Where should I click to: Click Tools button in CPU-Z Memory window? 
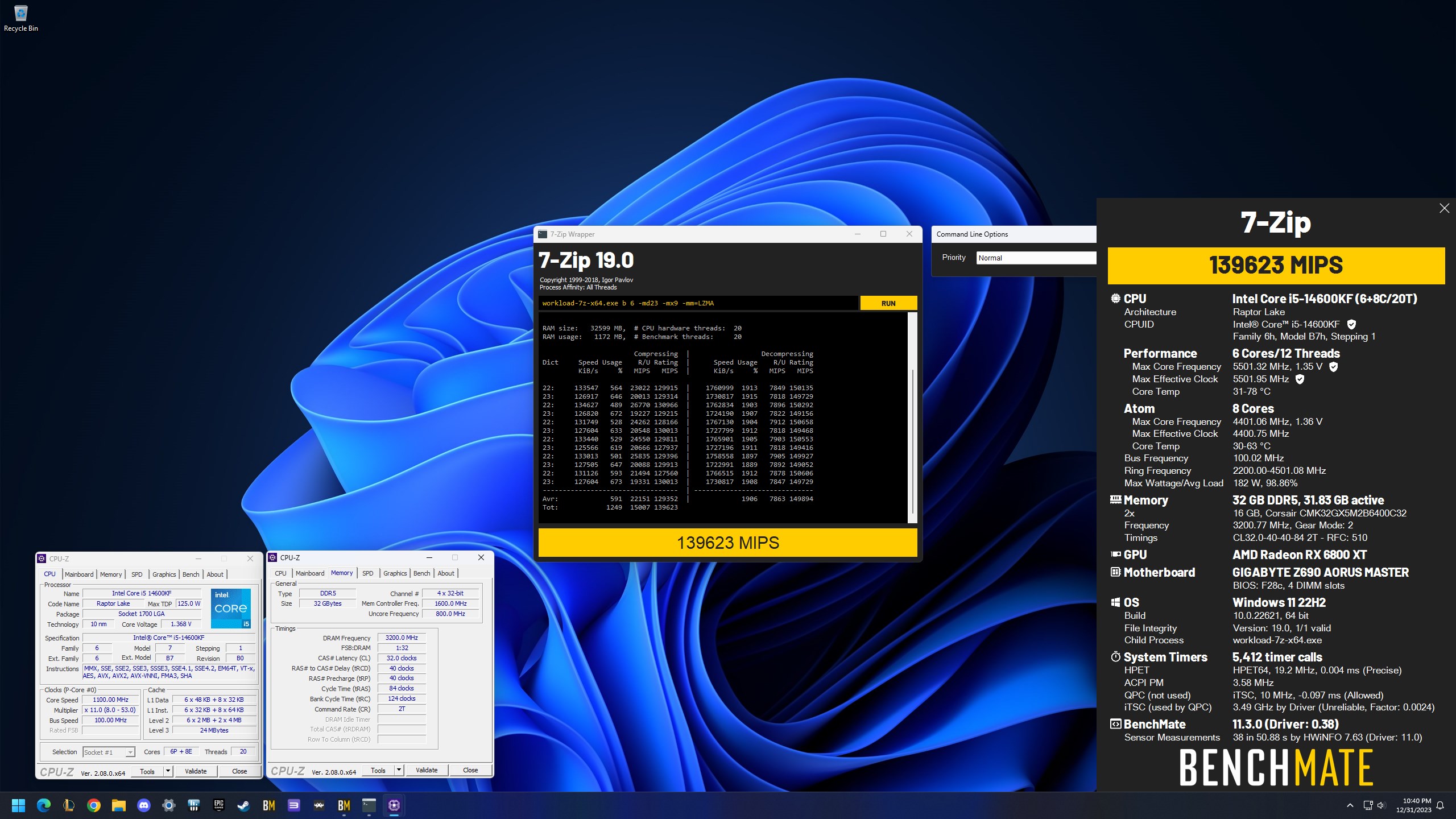[x=378, y=770]
